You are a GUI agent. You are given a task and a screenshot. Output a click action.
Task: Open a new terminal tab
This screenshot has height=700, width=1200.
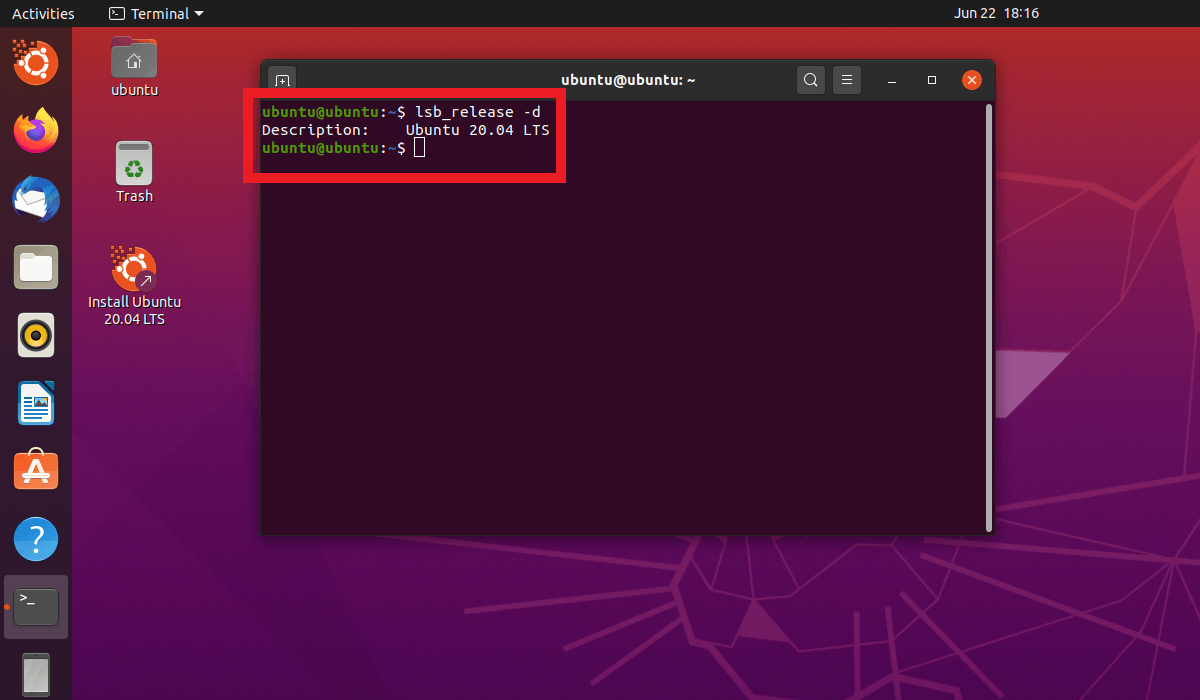(x=281, y=79)
